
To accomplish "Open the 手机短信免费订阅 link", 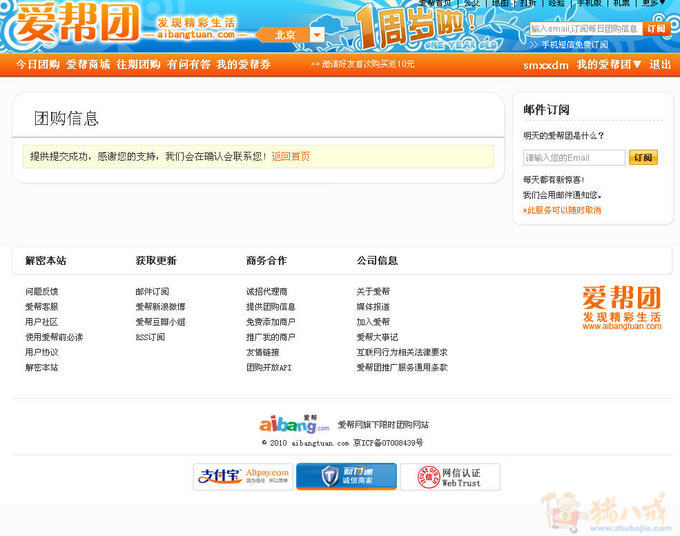I will (574, 45).
